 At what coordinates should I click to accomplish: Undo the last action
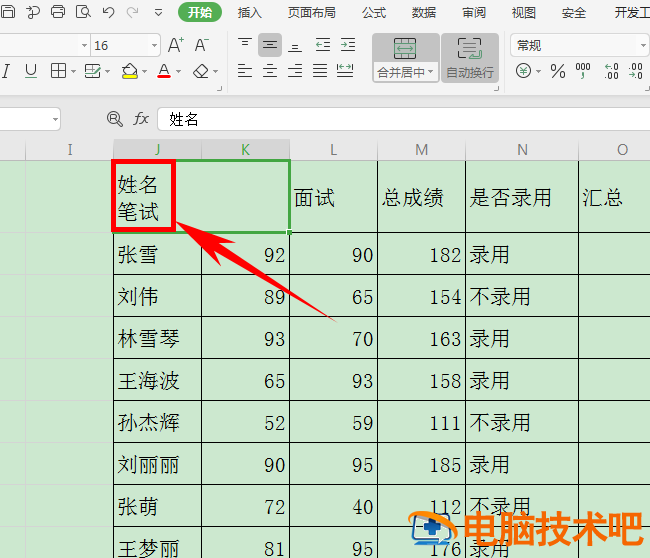tap(108, 12)
